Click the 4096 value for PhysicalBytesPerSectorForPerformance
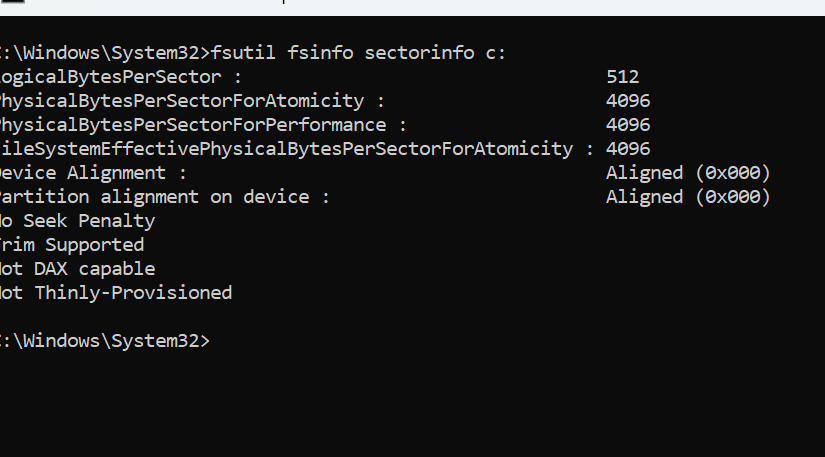 click(628, 125)
